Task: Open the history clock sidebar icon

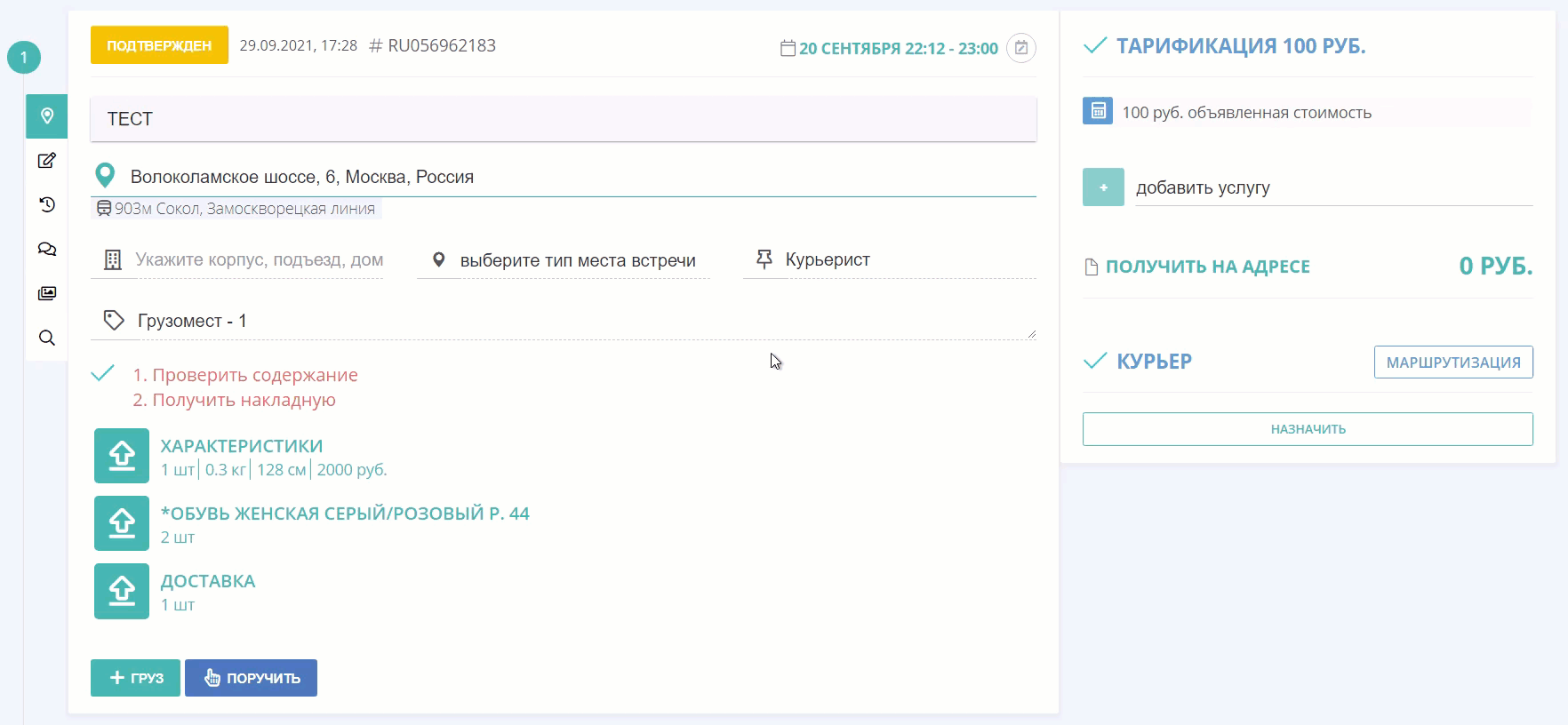Action: [x=47, y=205]
